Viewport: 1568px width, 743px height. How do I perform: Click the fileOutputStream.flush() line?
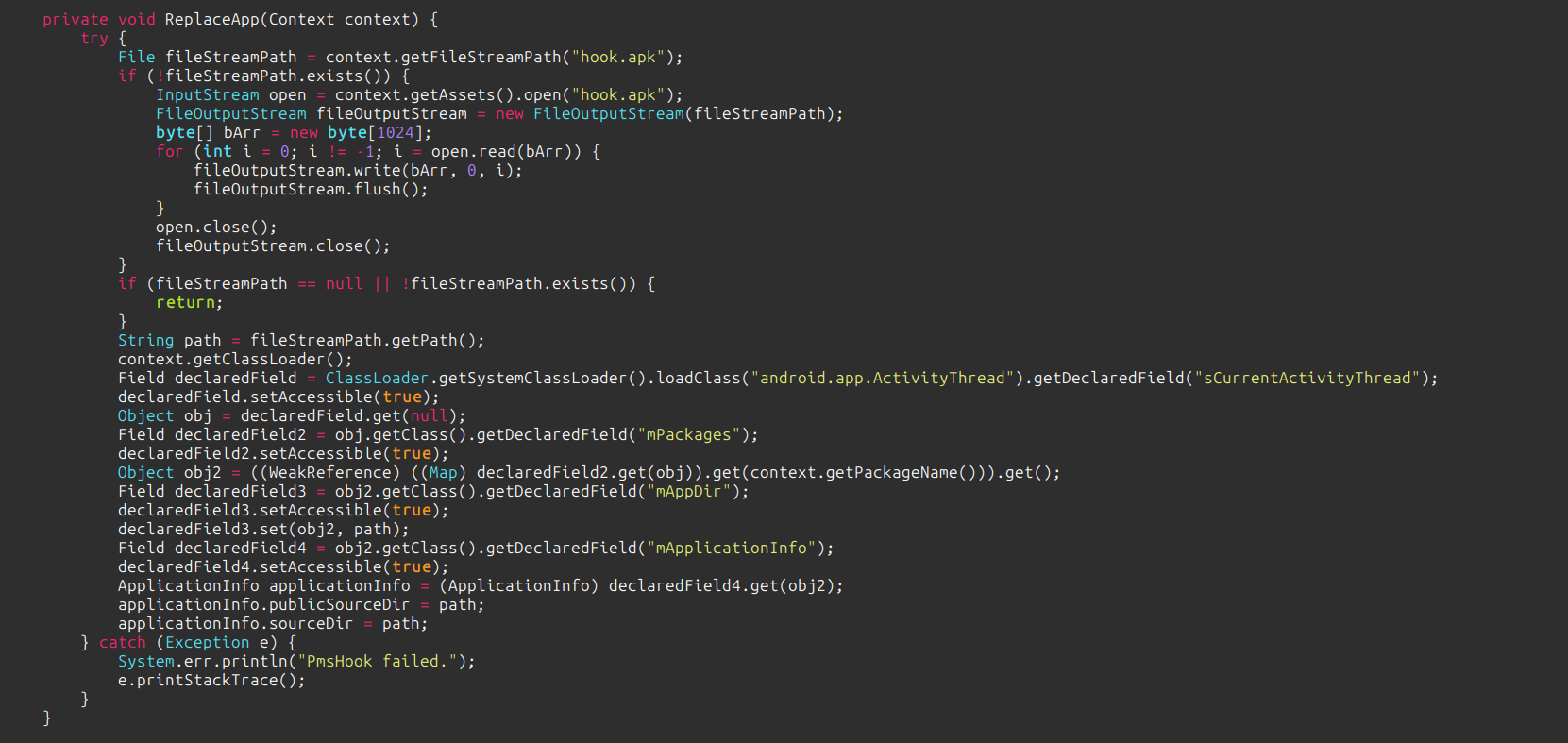tap(310, 189)
